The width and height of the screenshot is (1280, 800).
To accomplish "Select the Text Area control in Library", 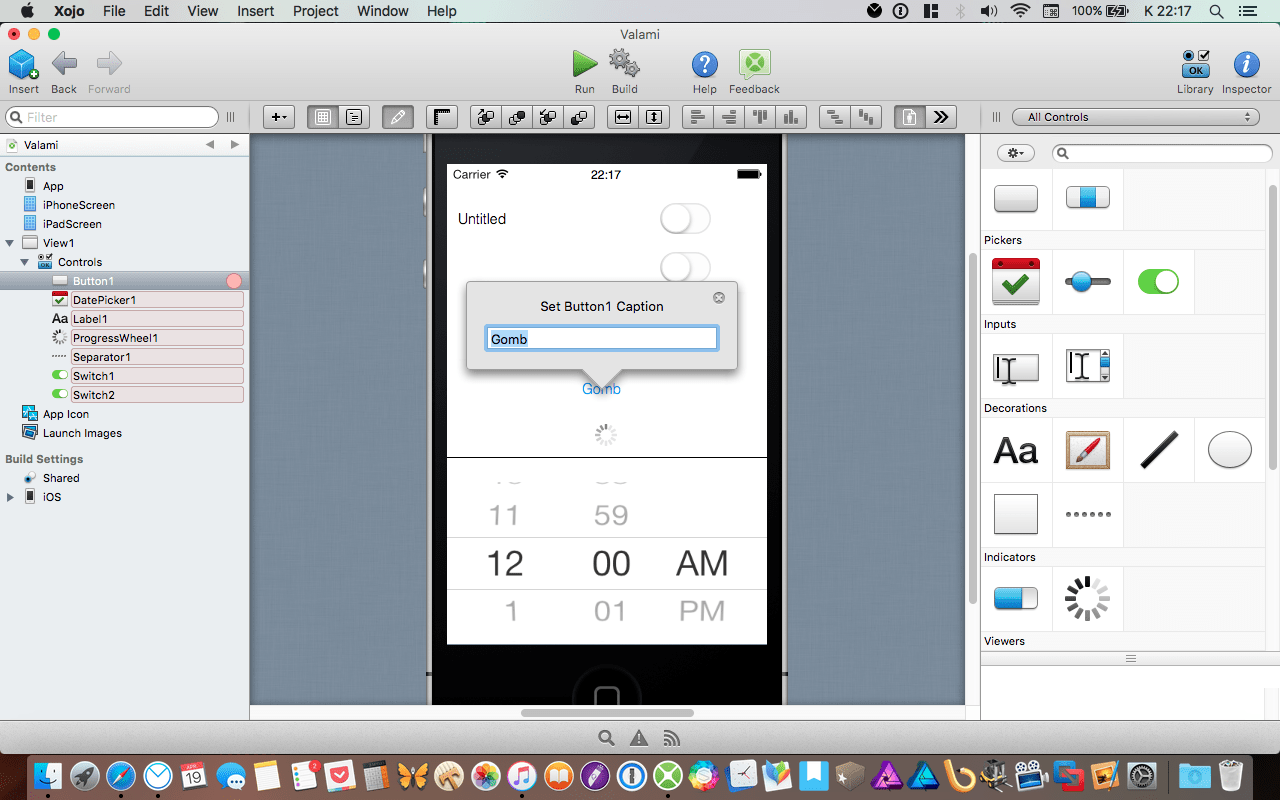I will 1087,365.
